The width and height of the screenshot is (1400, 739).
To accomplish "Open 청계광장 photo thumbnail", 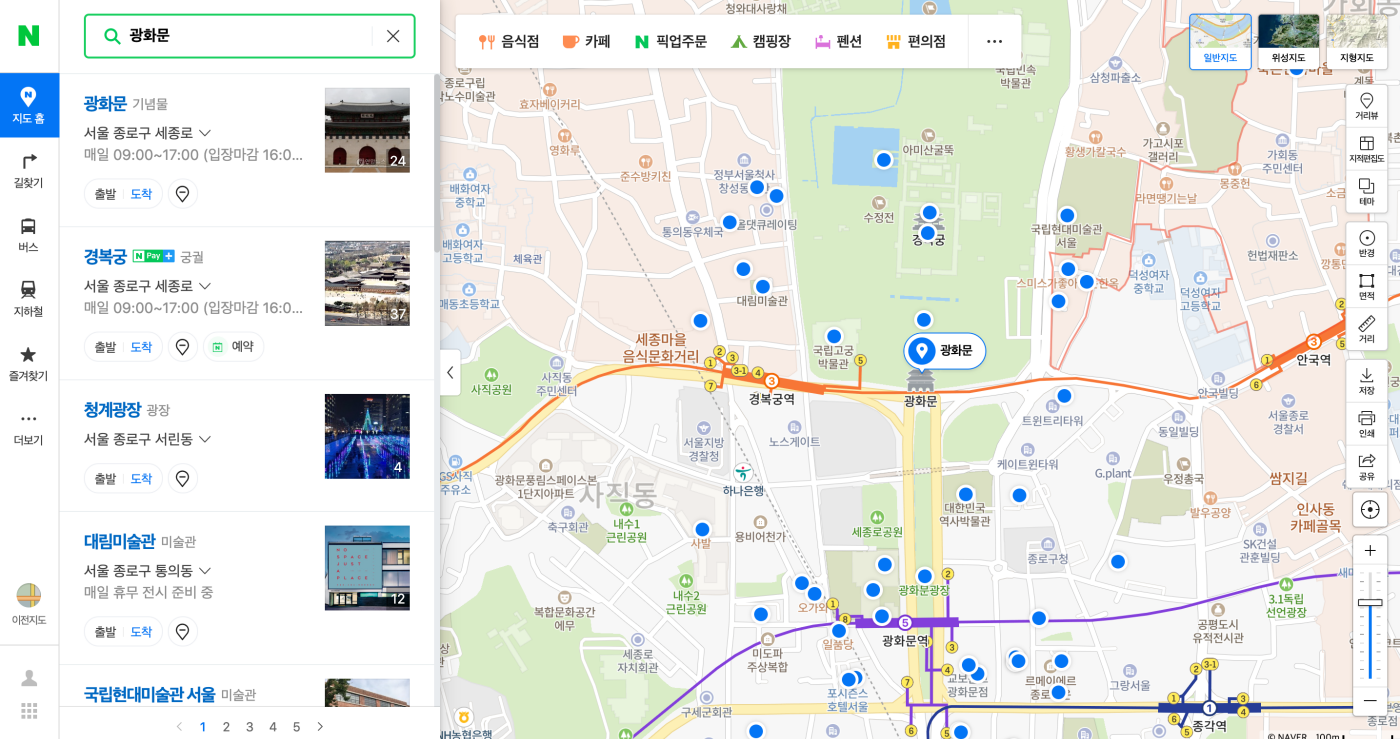I will [x=367, y=436].
